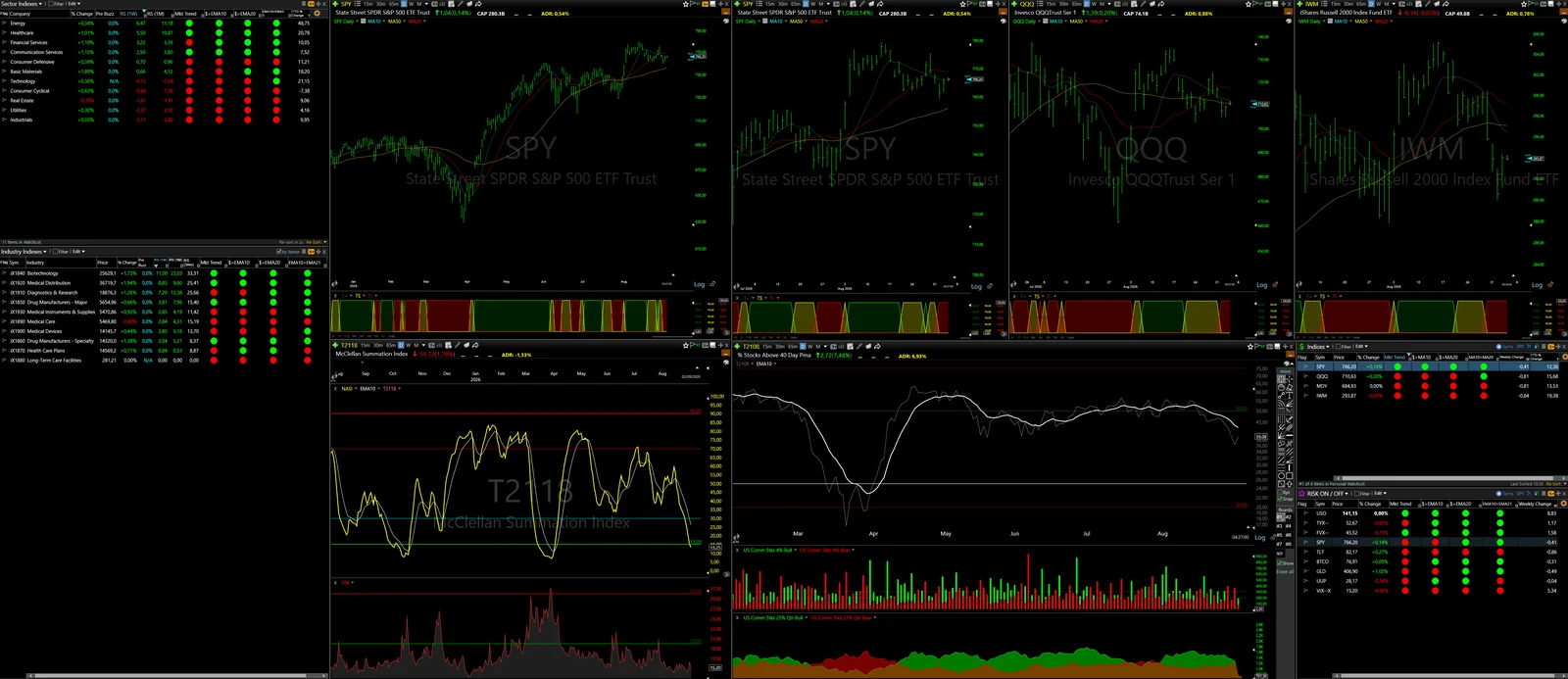Toggle the Filter checkbox in Indices watchlist
1568x679 pixels.
(1339, 346)
